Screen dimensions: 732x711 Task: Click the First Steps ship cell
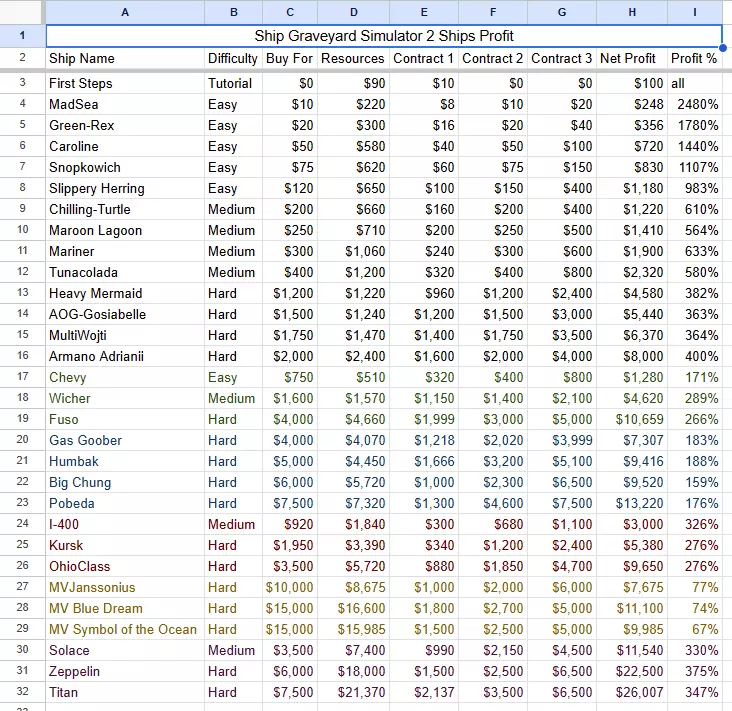click(x=81, y=84)
